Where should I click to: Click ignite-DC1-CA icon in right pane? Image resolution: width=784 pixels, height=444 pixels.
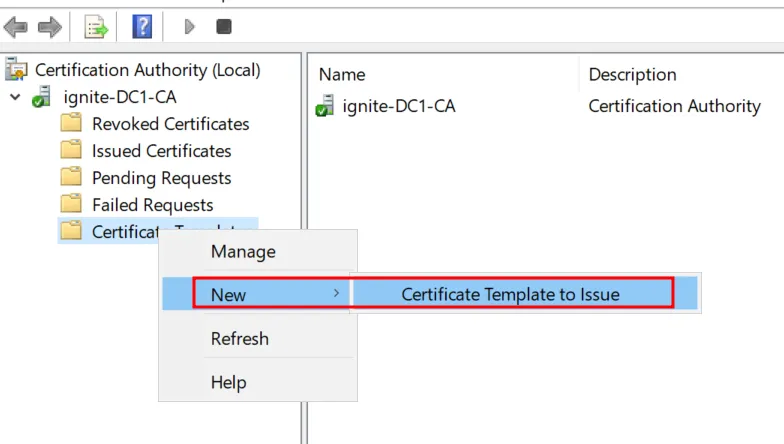tap(325, 105)
